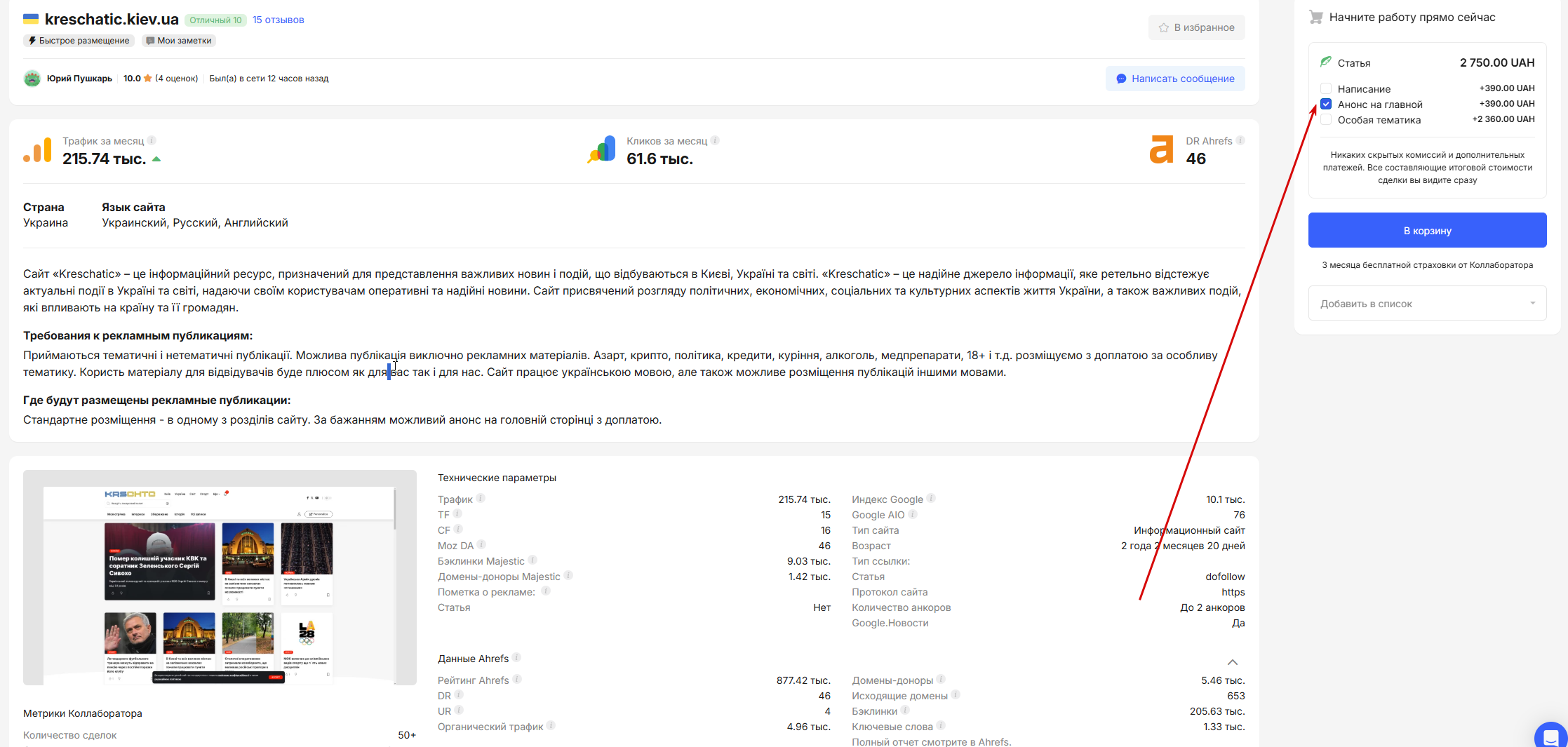Click the info icon next to Трафик за месяц
This screenshot has height=747, width=1568.
pos(152,140)
